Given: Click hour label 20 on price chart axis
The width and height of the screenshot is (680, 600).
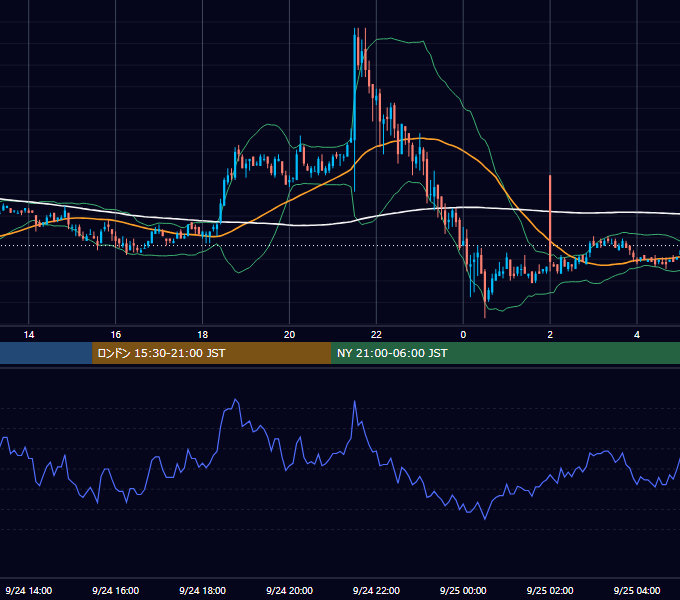Looking at the screenshot, I should coord(289,335).
